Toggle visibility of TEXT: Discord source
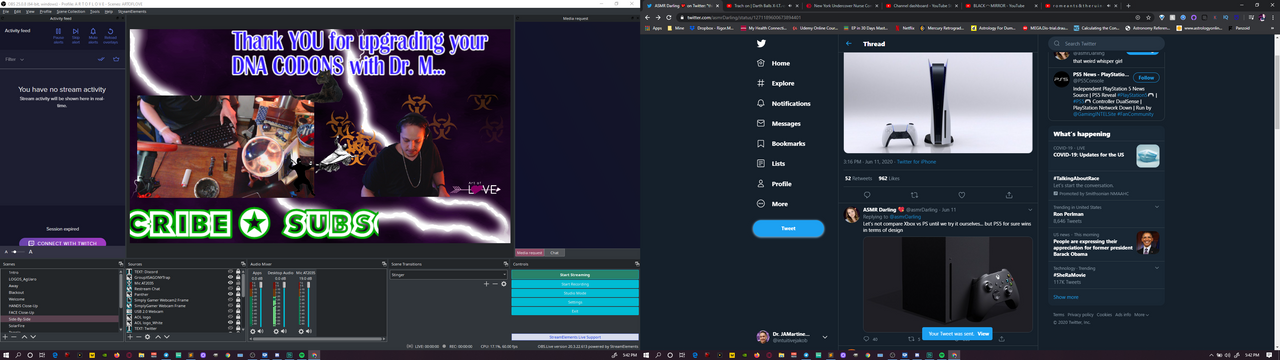Image resolution: width=1280 pixels, height=360 pixels. tap(230, 271)
